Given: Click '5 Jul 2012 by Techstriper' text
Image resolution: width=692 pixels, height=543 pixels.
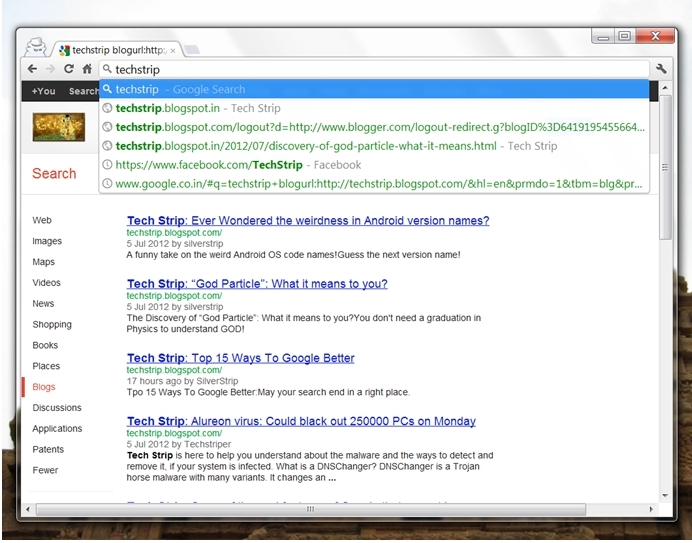Looking at the screenshot, I should coord(179,444).
